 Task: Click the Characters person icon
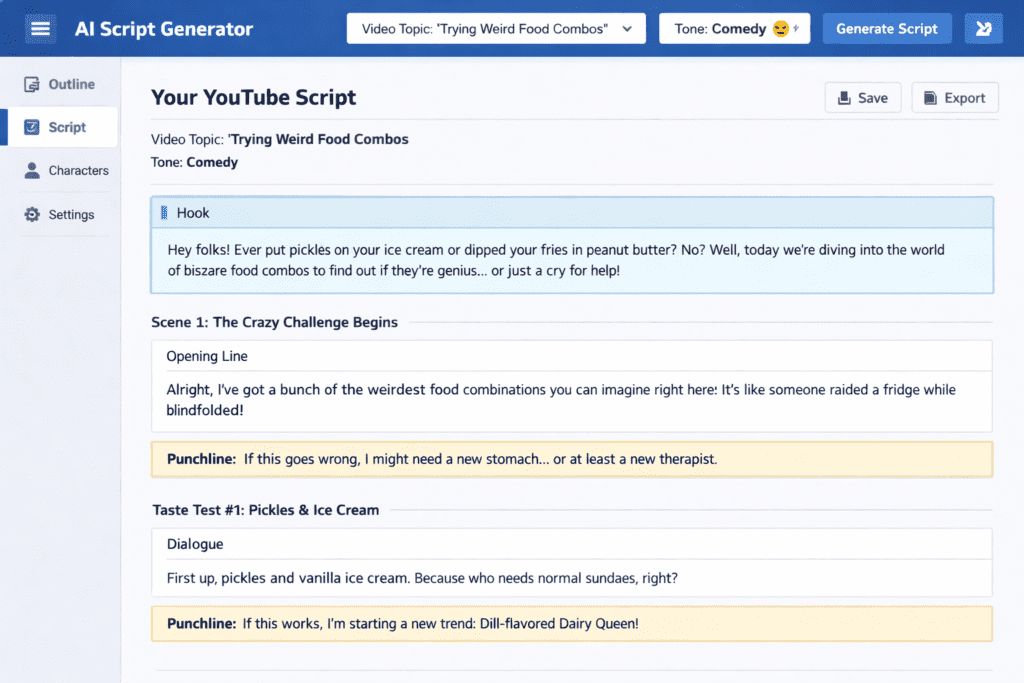click(32, 171)
